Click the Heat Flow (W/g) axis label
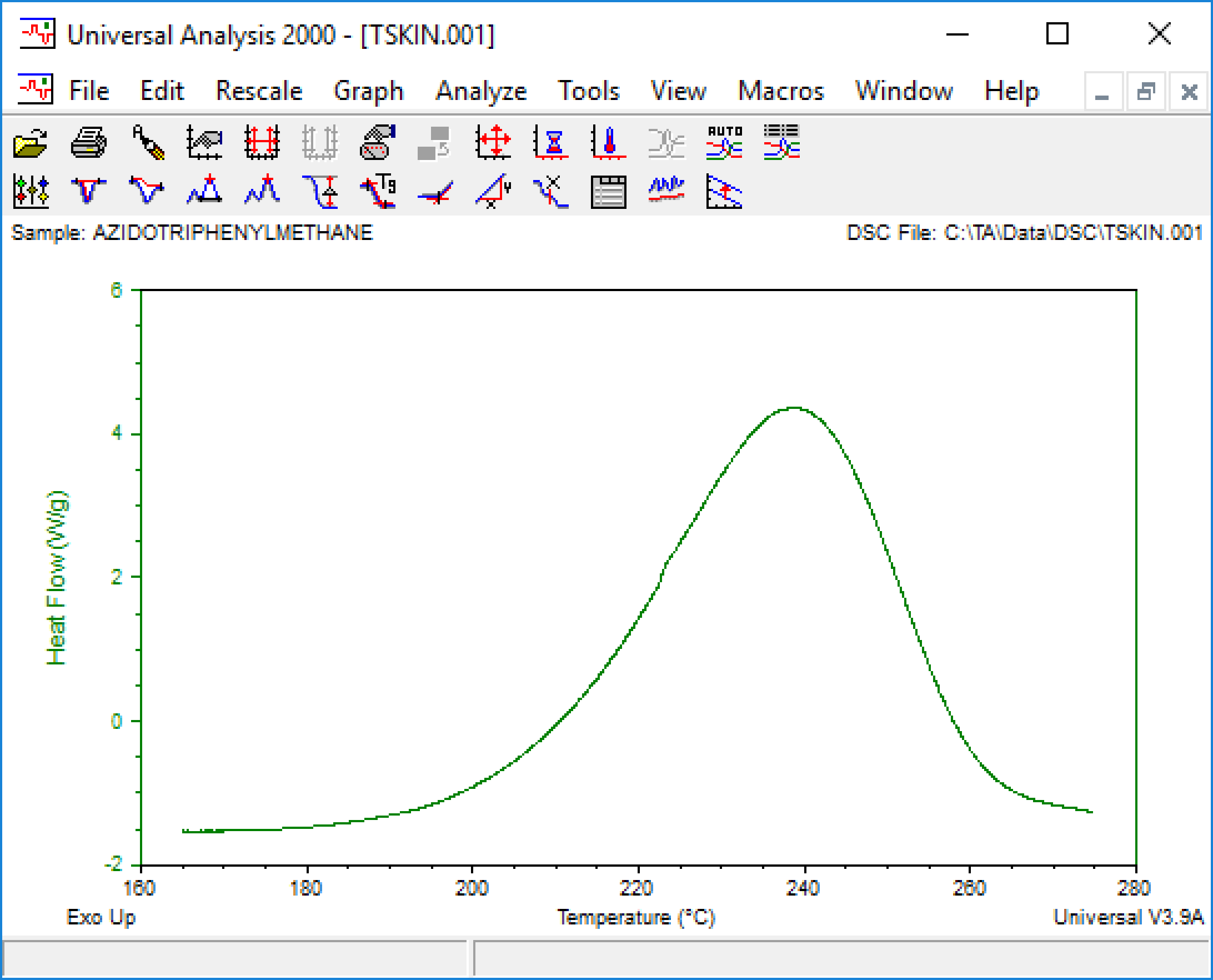Viewport: 1213px width, 980px height. pyautogui.click(x=57, y=578)
